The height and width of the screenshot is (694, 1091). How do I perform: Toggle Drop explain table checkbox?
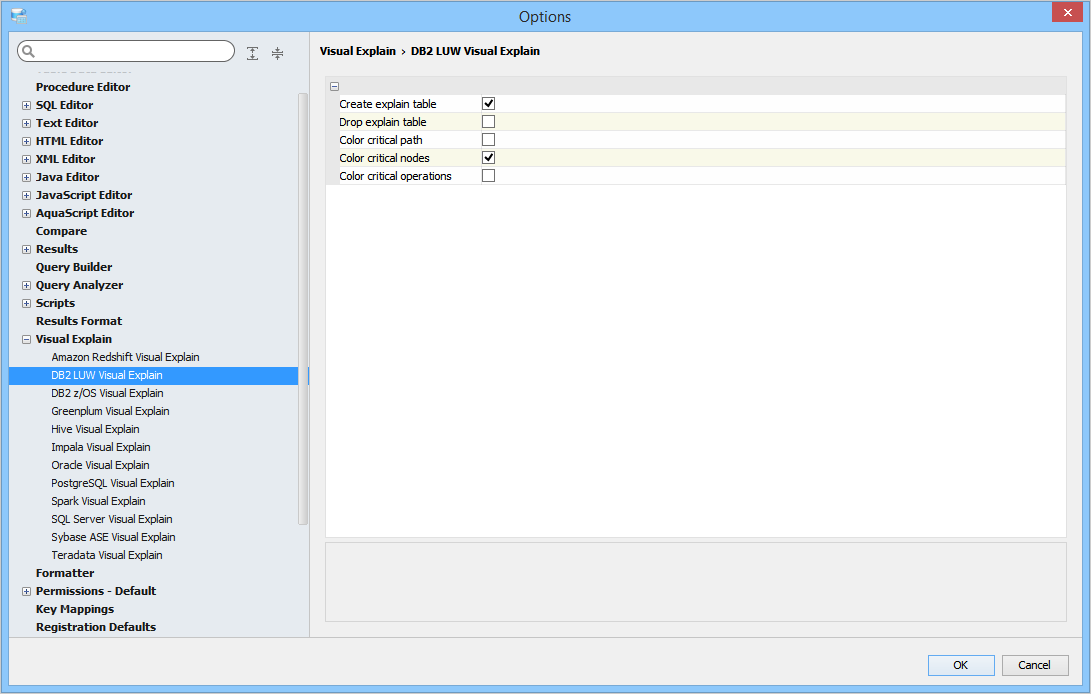(x=488, y=122)
